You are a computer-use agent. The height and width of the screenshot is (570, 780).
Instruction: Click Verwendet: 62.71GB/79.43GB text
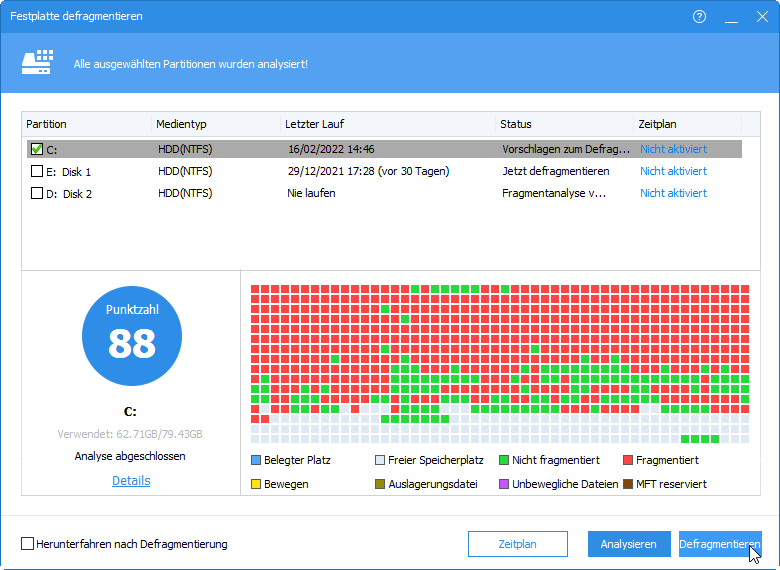tap(130, 434)
